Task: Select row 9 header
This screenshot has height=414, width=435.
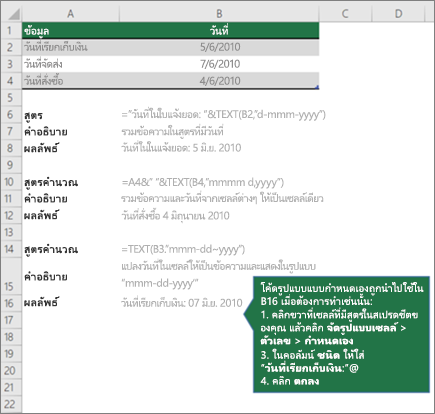Action: pos(11,165)
